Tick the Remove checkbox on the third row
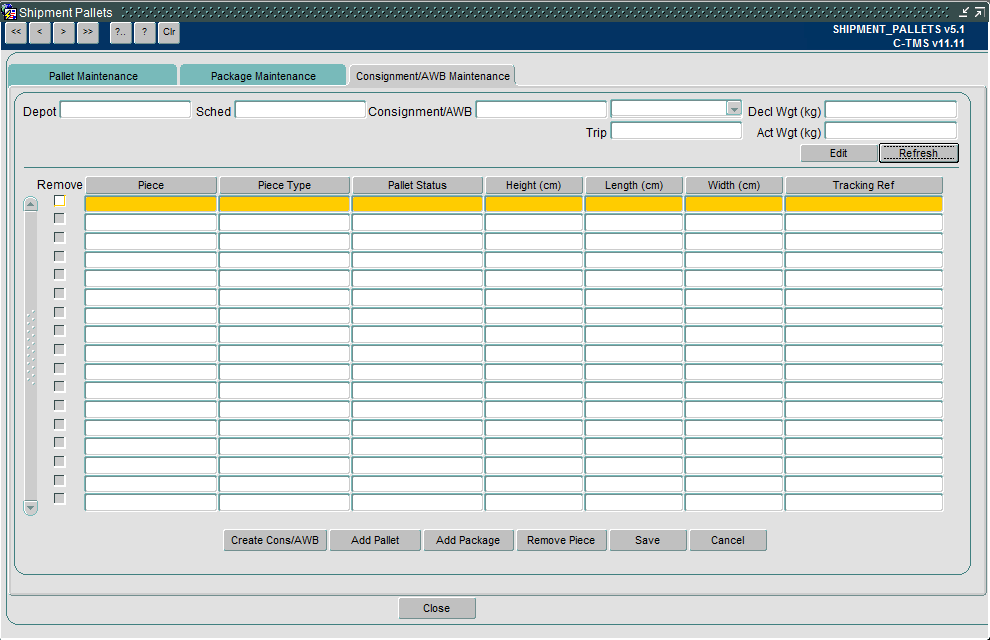Screen dimensions: 990x640 tap(59, 237)
